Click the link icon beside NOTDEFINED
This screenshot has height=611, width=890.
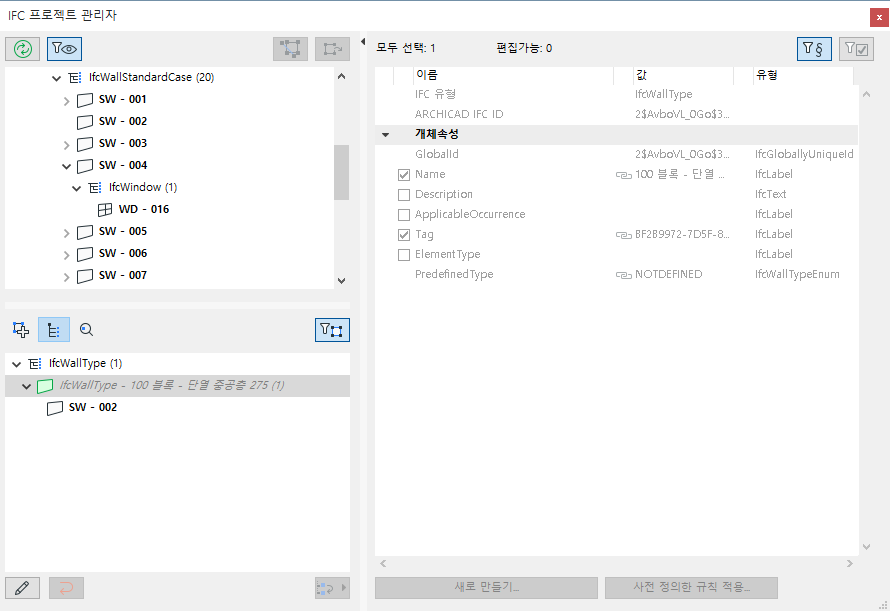click(x=624, y=275)
